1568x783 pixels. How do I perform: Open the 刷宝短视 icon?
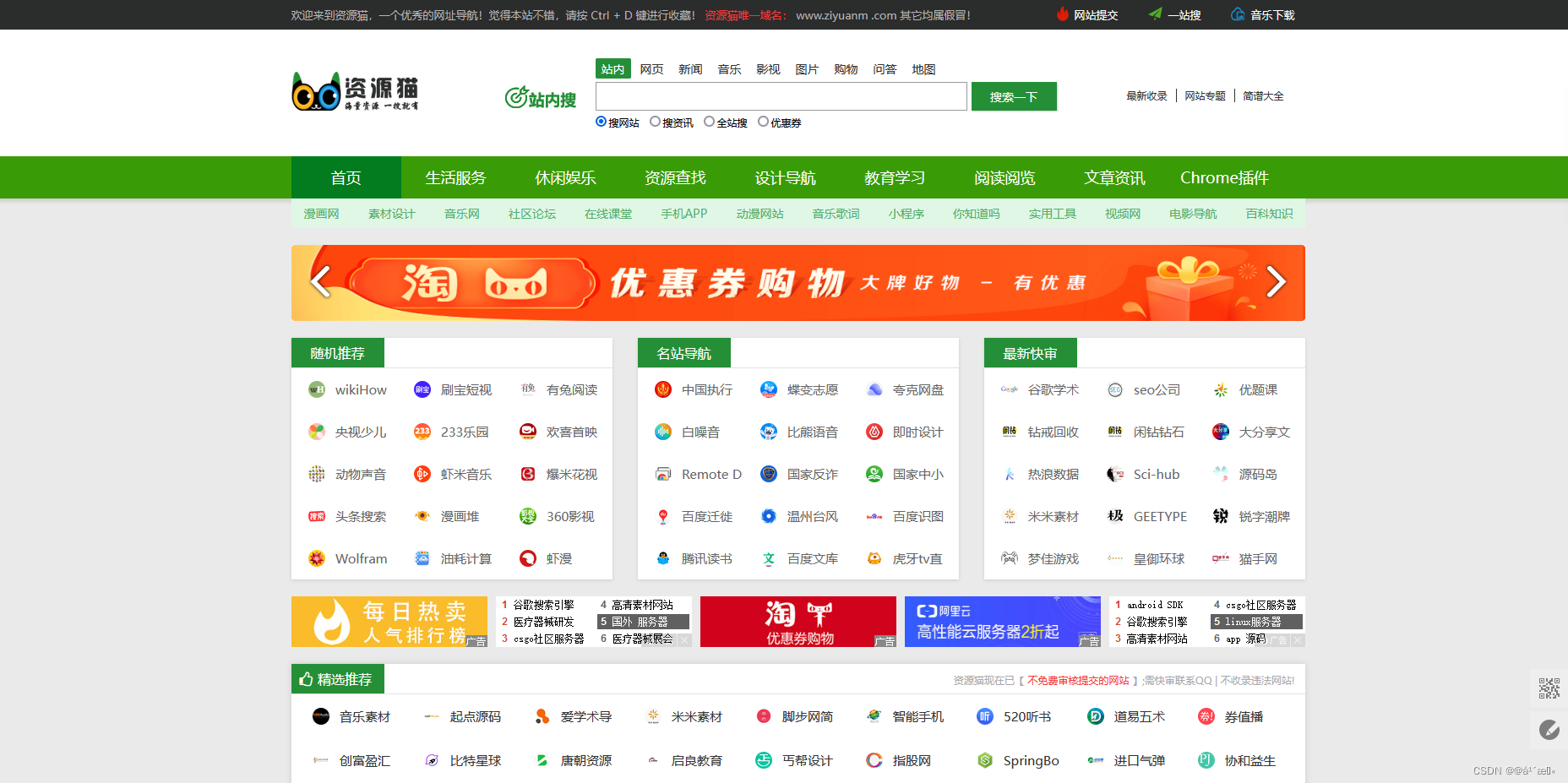coord(422,389)
